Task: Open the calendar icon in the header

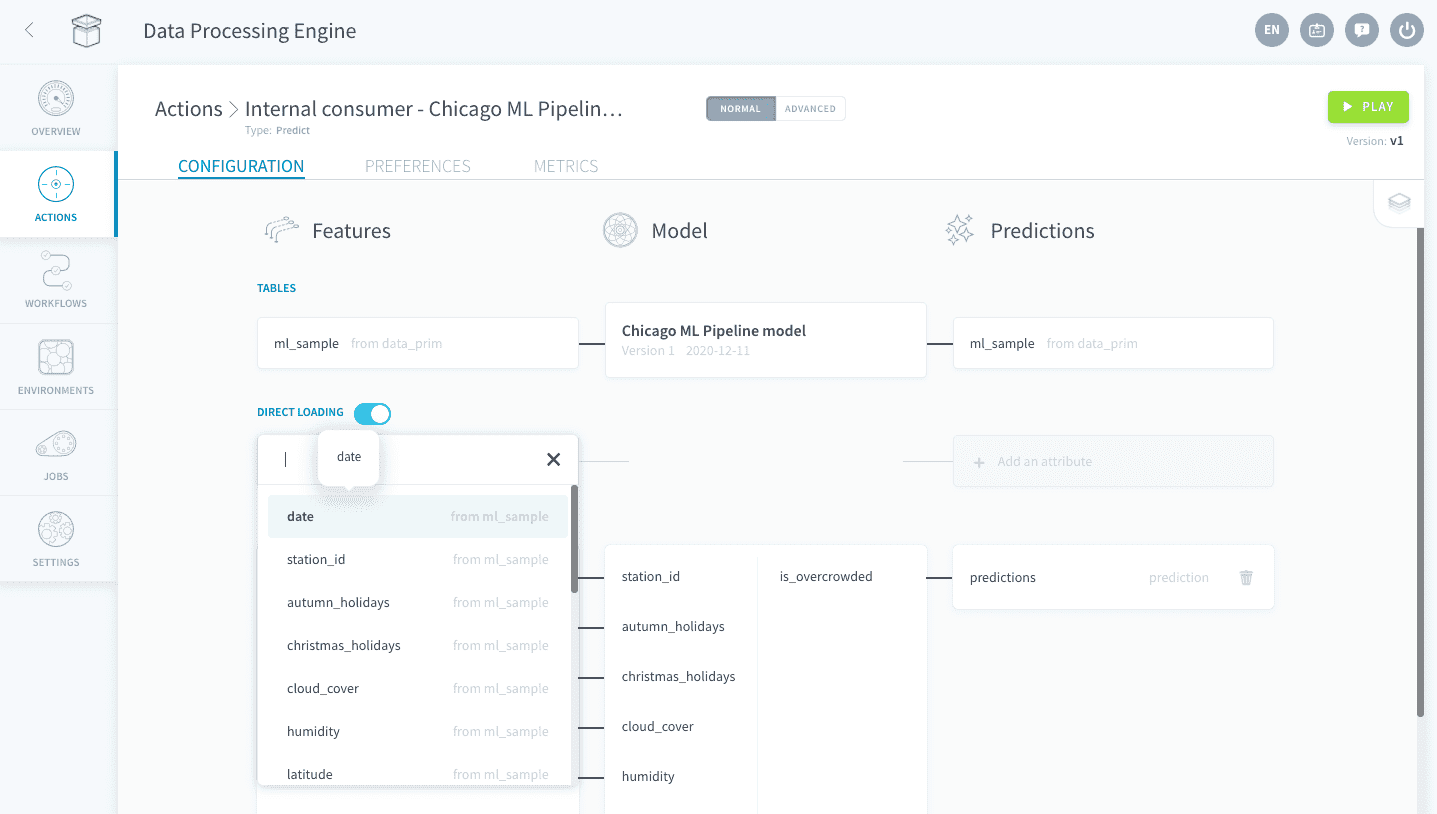Action: click(x=1317, y=30)
